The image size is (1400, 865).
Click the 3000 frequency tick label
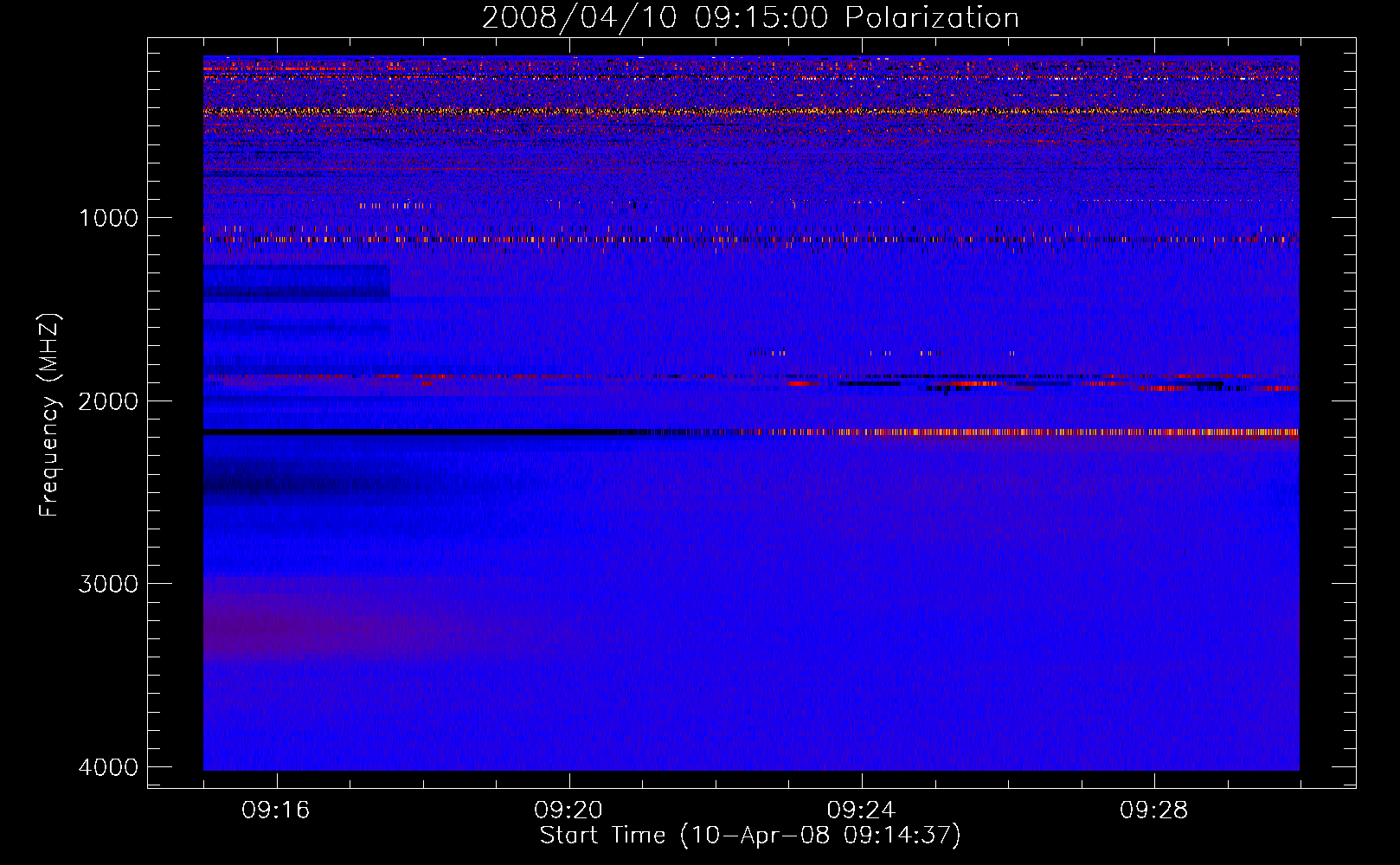(x=108, y=584)
